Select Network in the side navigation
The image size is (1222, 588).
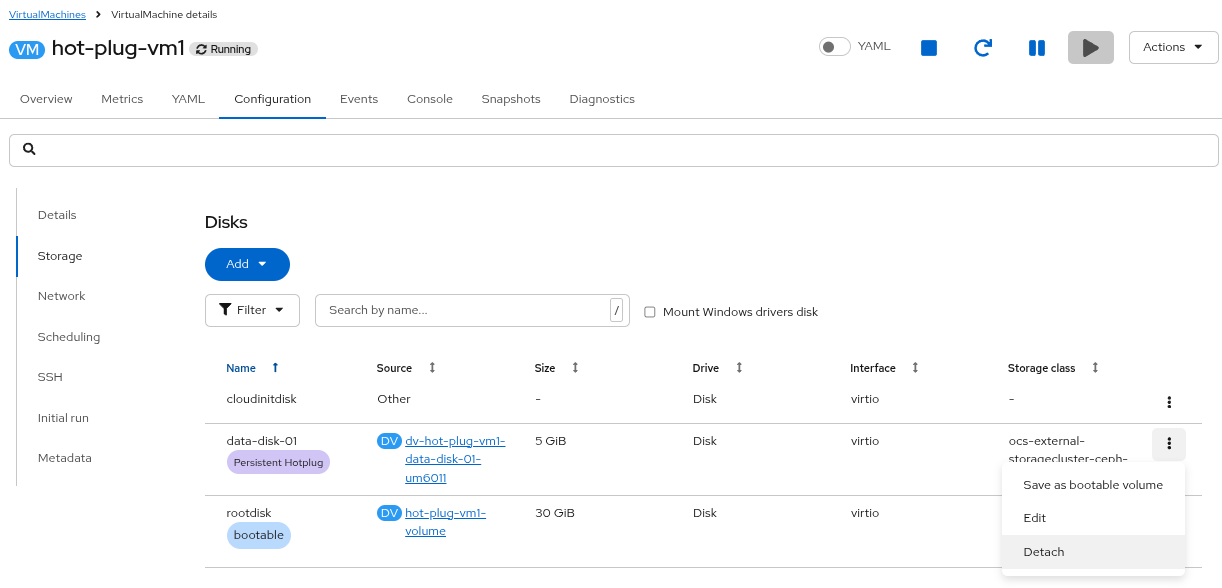click(x=61, y=296)
